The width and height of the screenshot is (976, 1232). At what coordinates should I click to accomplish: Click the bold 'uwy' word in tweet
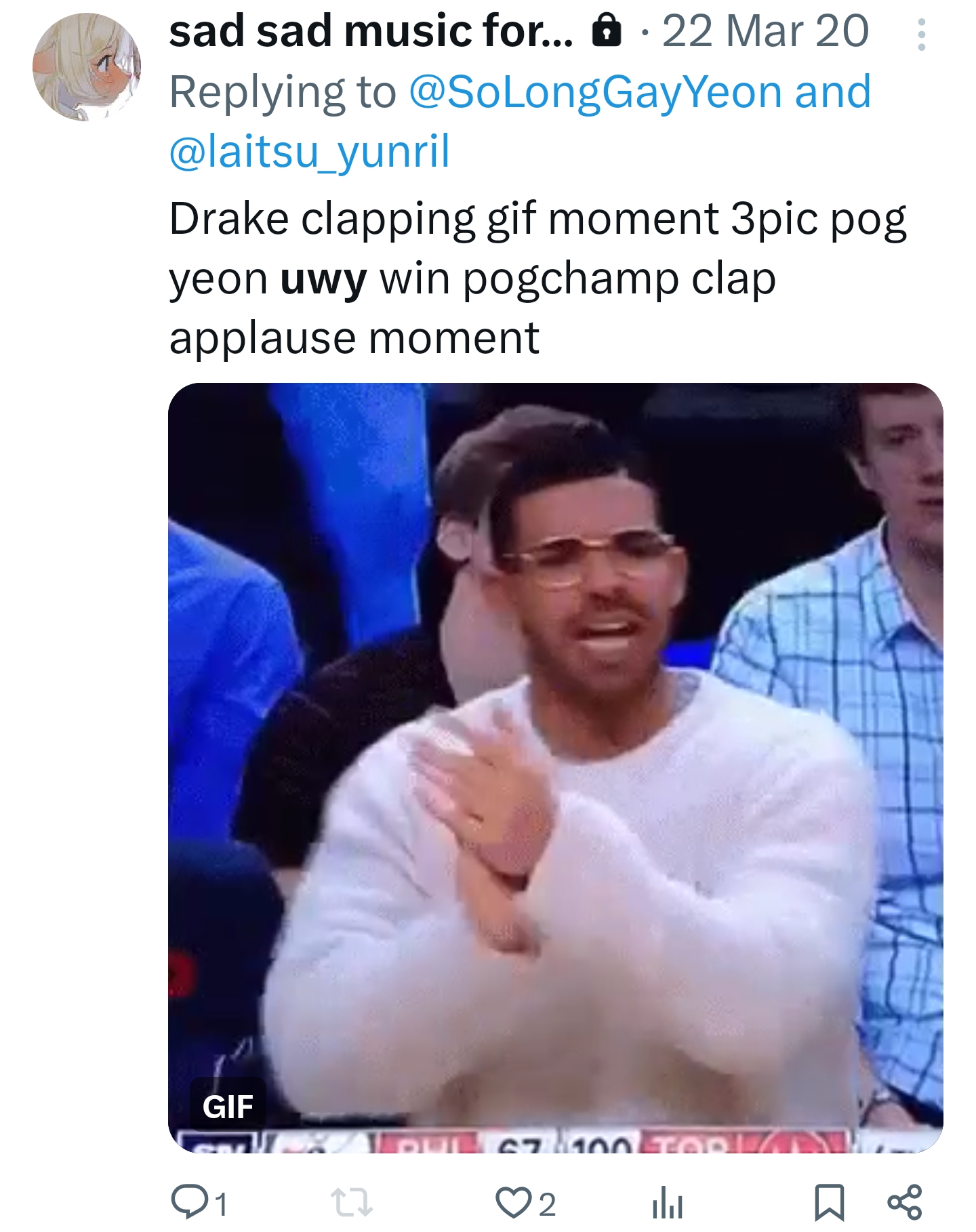[x=323, y=279]
